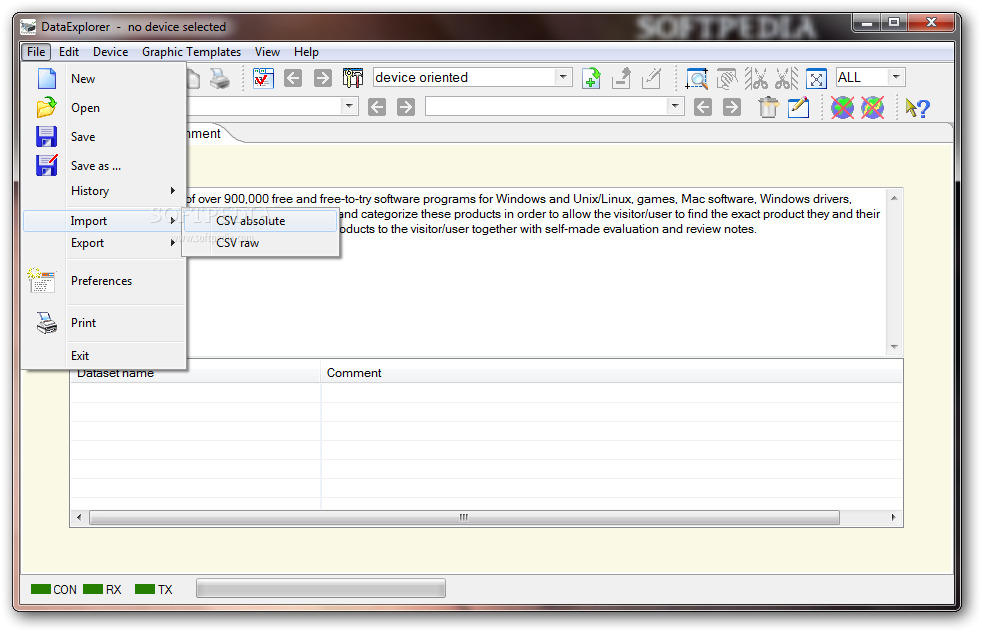
Task: Click the second crossed-out globe icon
Action: [872, 108]
